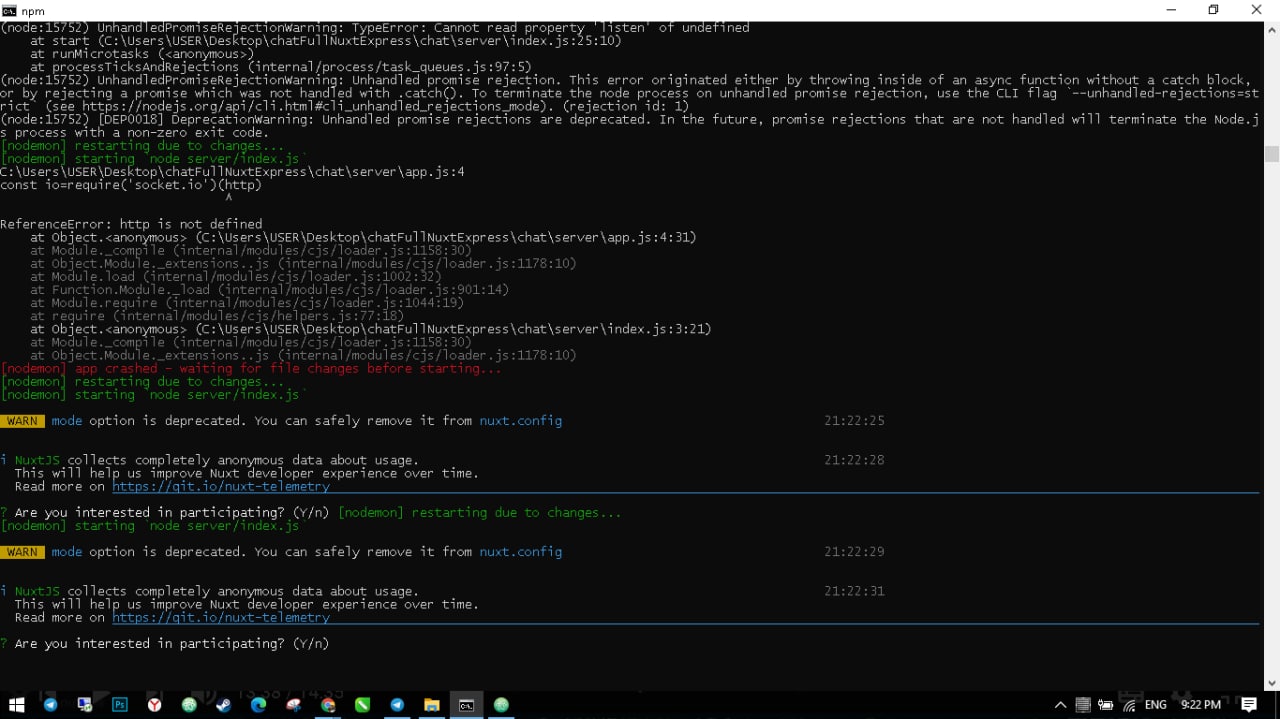Click the 'ReferenceError: http is not defined' line
The image size is (1280, 719).
tap(131, 224)
